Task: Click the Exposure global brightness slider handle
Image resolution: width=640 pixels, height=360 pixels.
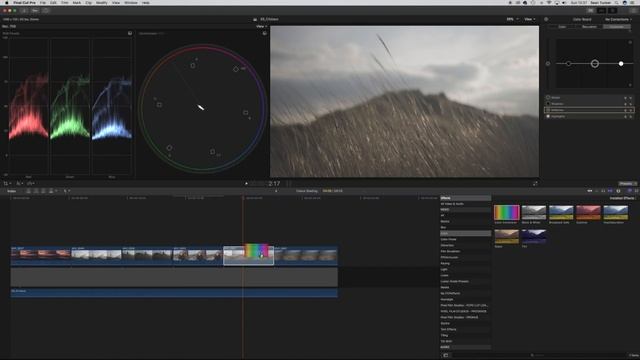Action: pyautogui.click(x=548, y=64)
